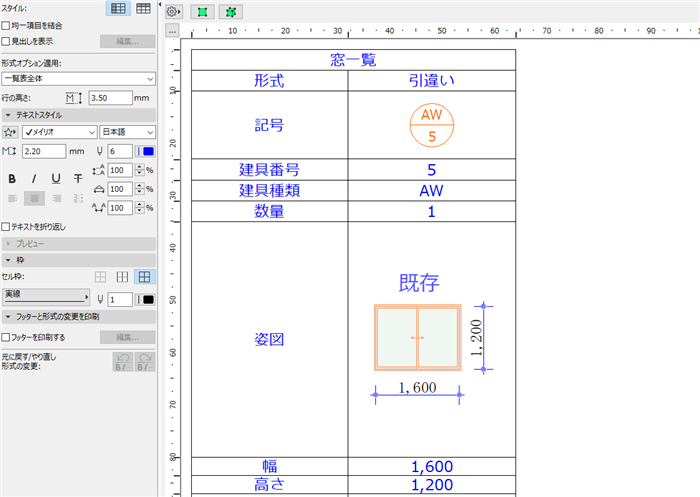
Task: Open the 一覧表全体 format option dropdown
Action: [x=79, y=79]
